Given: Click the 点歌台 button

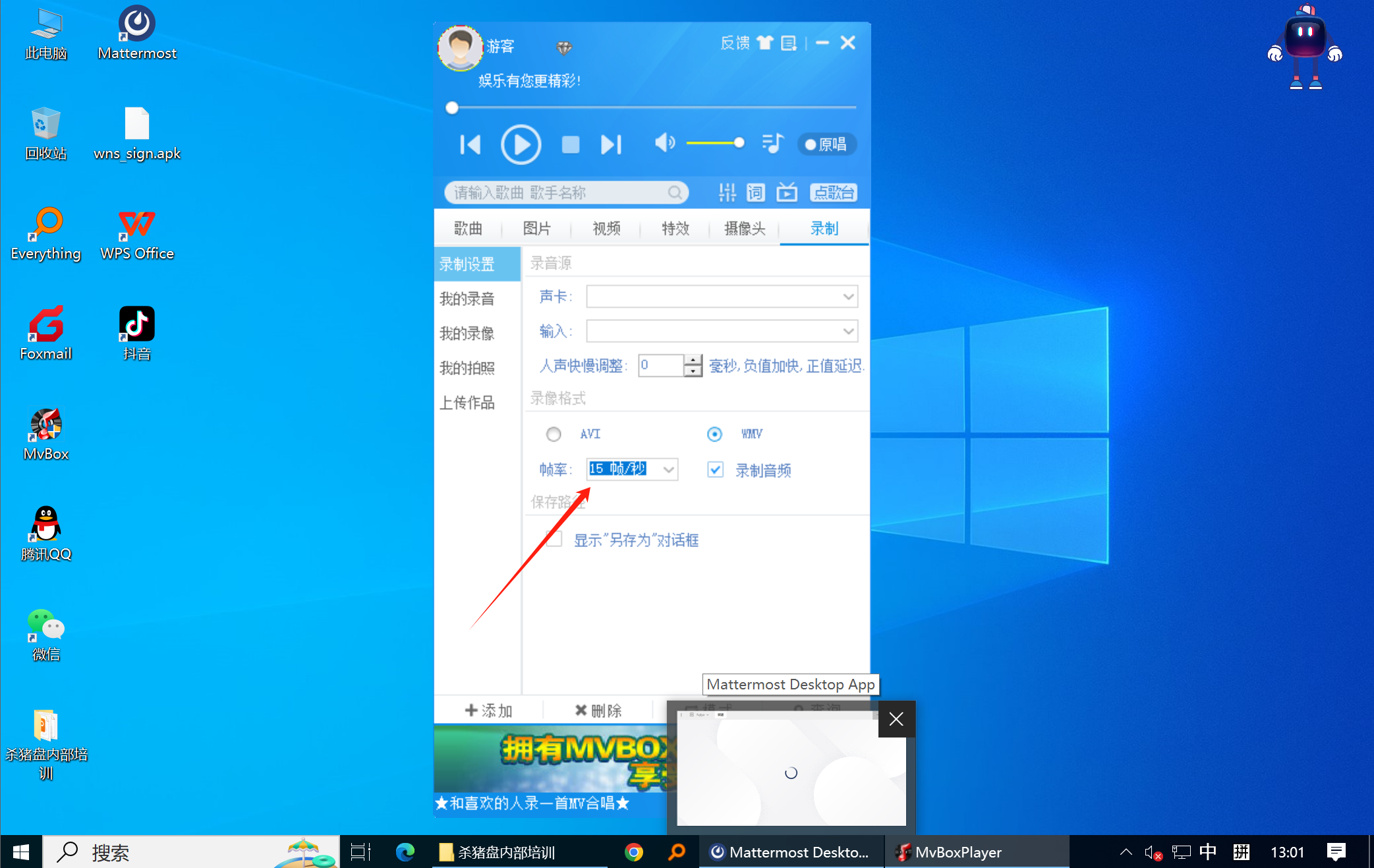Looking at the screenshot, I should [x=834, y=192].
